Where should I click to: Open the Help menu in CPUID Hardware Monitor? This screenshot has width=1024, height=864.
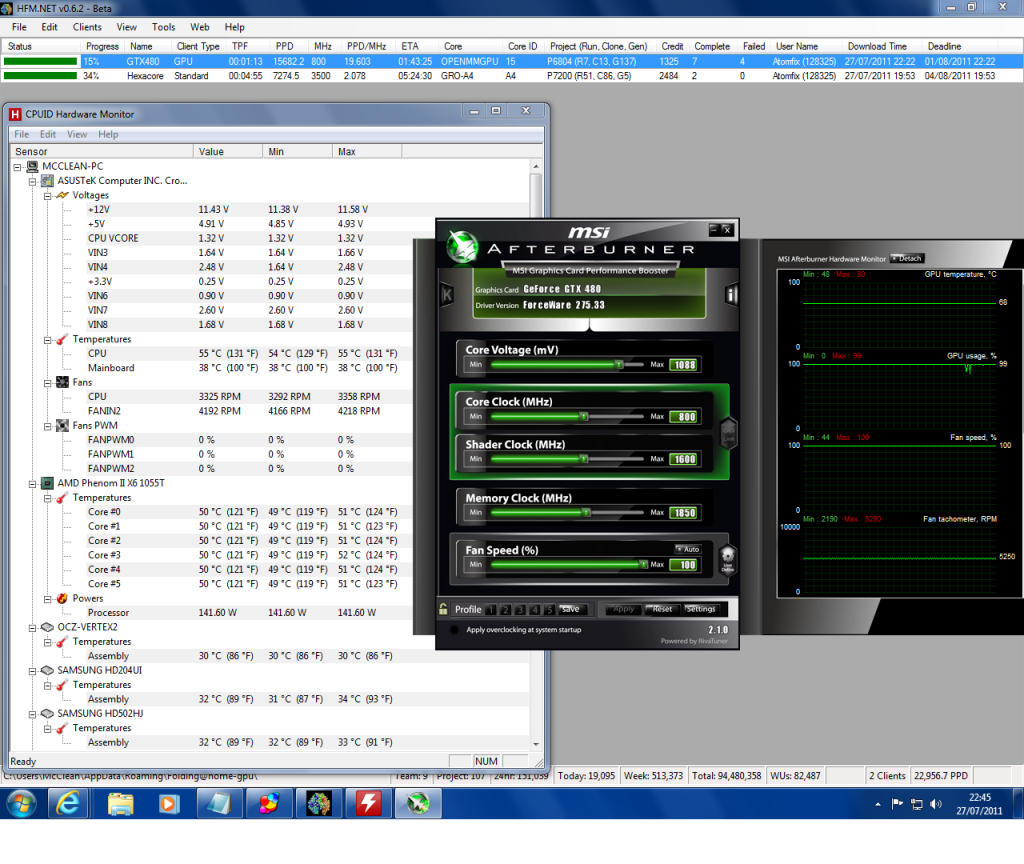click(108, 135)
